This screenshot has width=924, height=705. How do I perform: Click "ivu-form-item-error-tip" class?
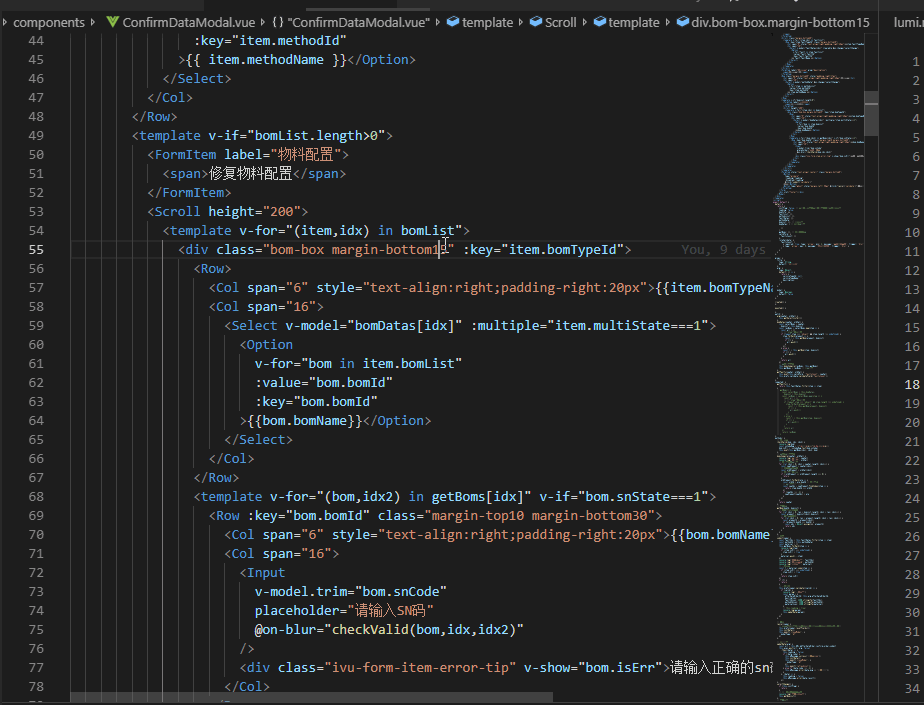point(420,668)
